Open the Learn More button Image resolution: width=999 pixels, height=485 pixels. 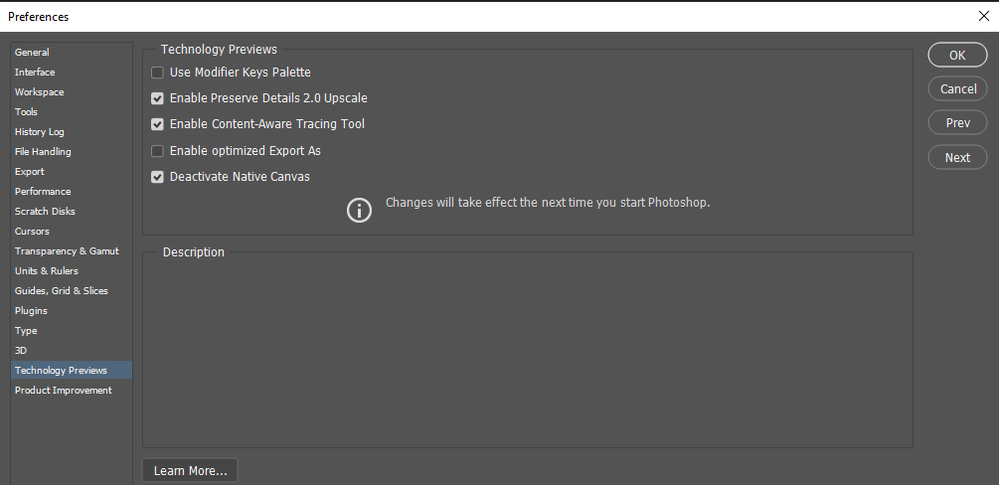coord(190,470)
